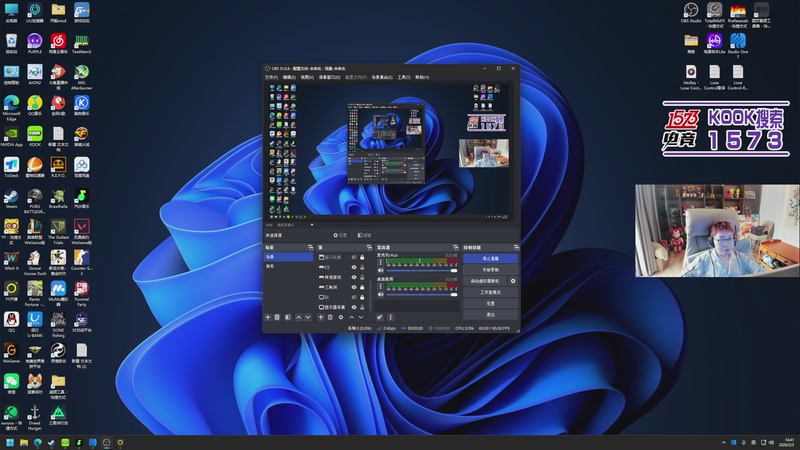Open preview scale dropdown below preview
Screen dimensions: 800x450
coord(312,224)
